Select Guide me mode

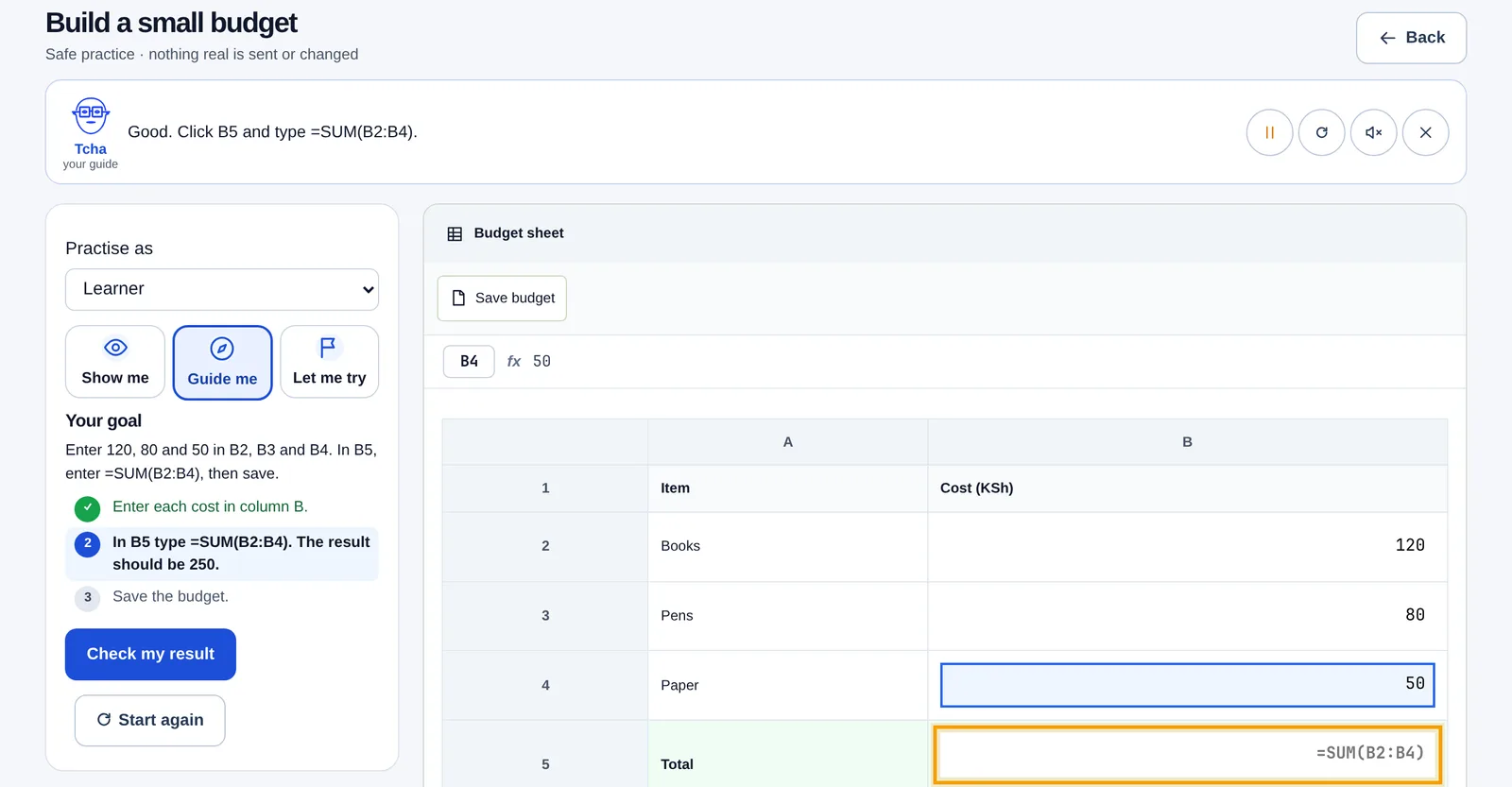[x=222, y=363]
